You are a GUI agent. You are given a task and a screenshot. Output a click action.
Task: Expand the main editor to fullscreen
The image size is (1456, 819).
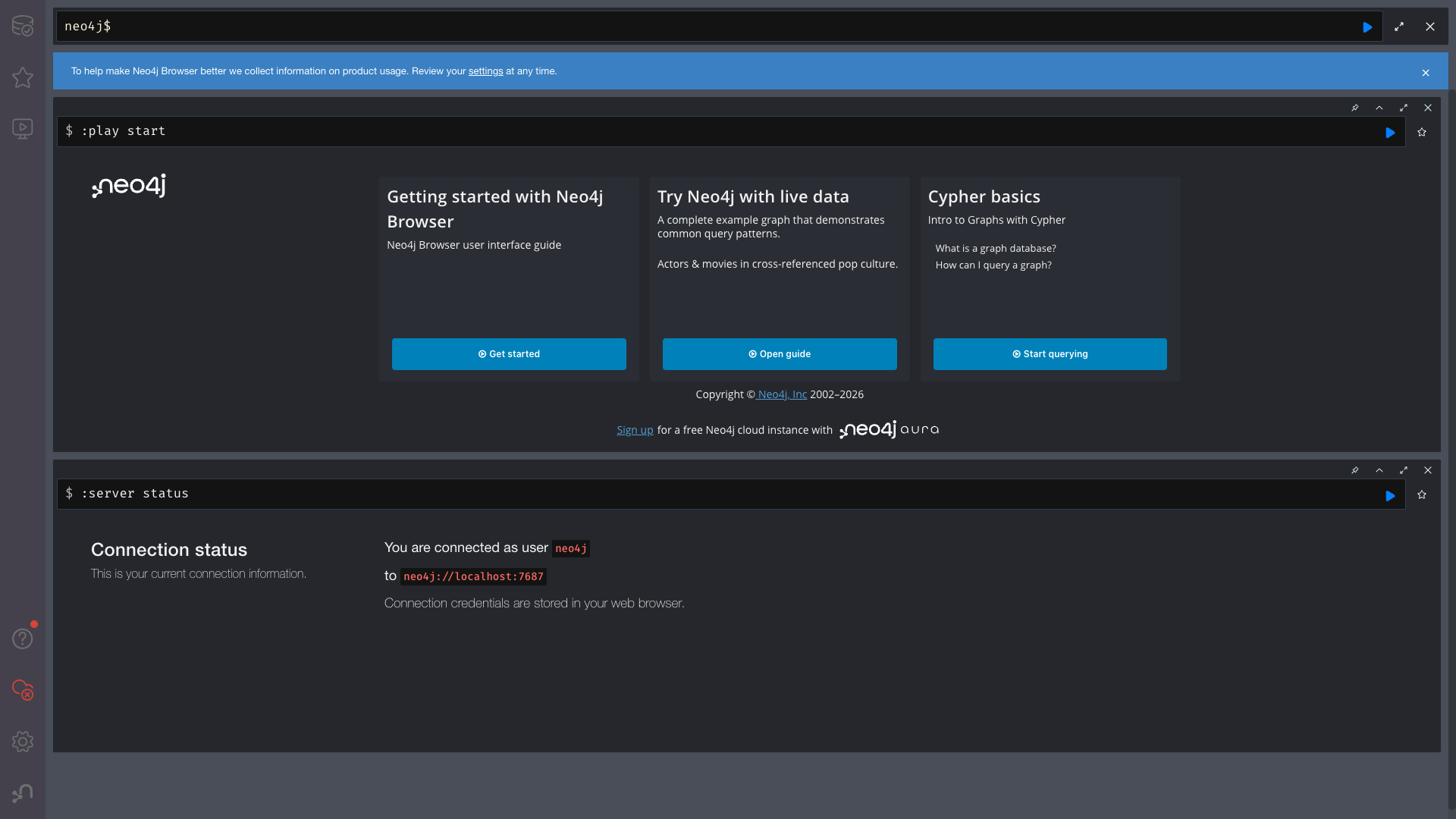pyautogui.click(x=1399, y=27)
